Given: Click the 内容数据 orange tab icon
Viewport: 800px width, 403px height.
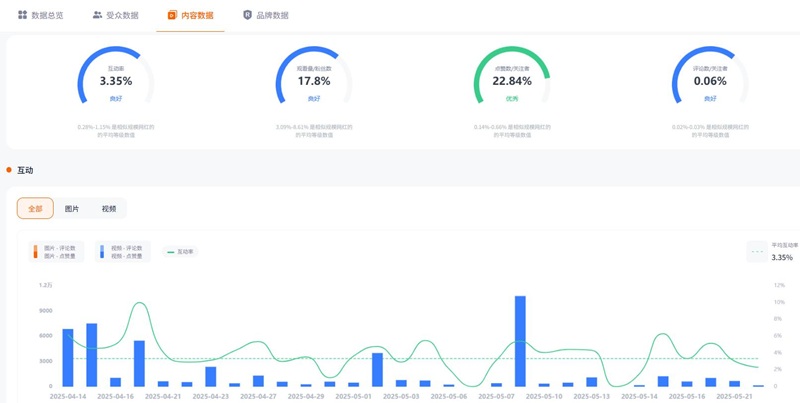Looking at the screenshot, I should 173,15.
